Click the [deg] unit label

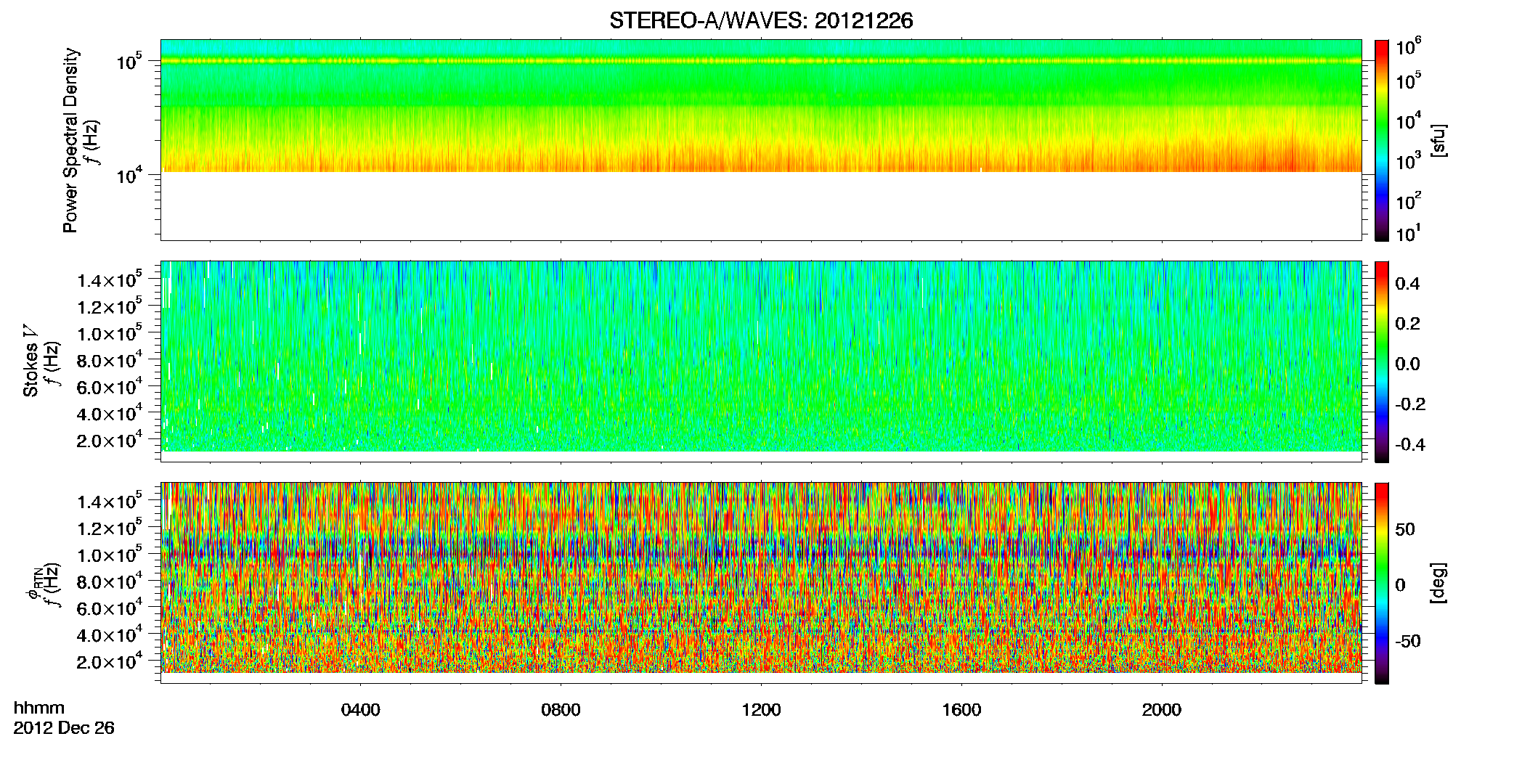pyautogui.click(x=1438, y=583)
